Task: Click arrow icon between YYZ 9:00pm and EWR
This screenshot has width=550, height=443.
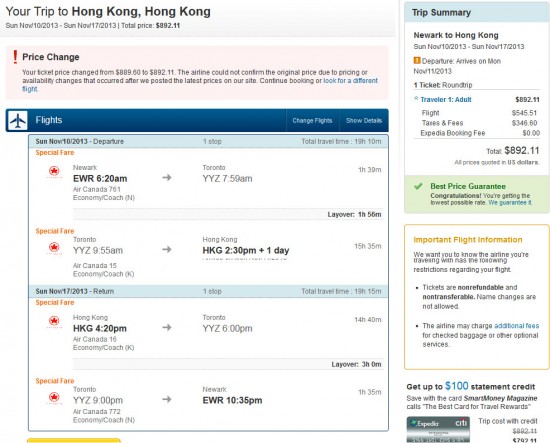Action: pos(167,399)
